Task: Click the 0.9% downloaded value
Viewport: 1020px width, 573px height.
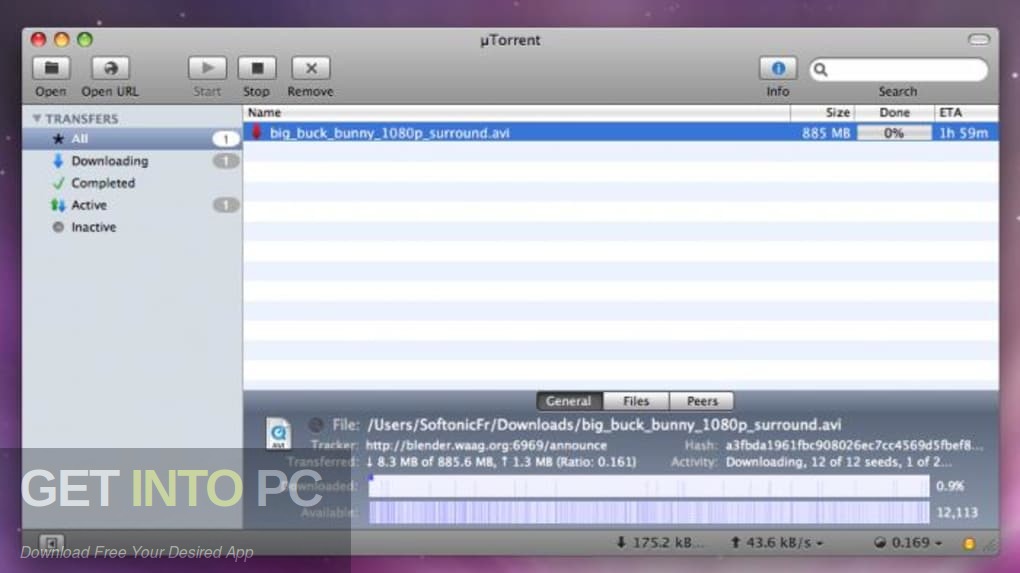Action: coord(950,486)
